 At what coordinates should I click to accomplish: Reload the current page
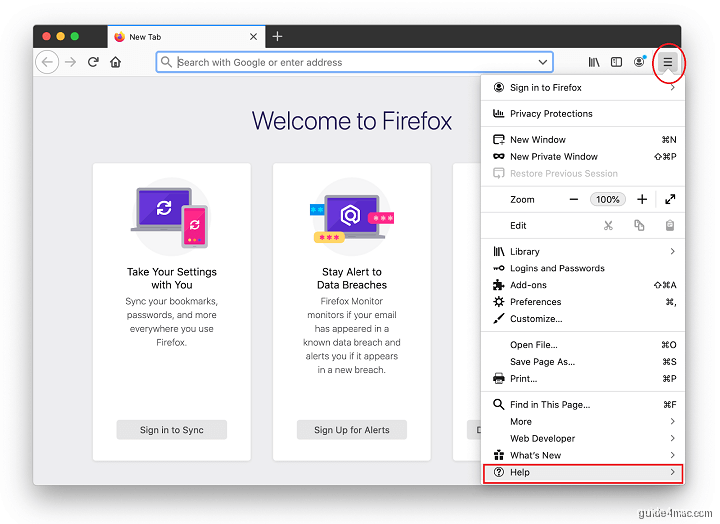pos(93,62)
